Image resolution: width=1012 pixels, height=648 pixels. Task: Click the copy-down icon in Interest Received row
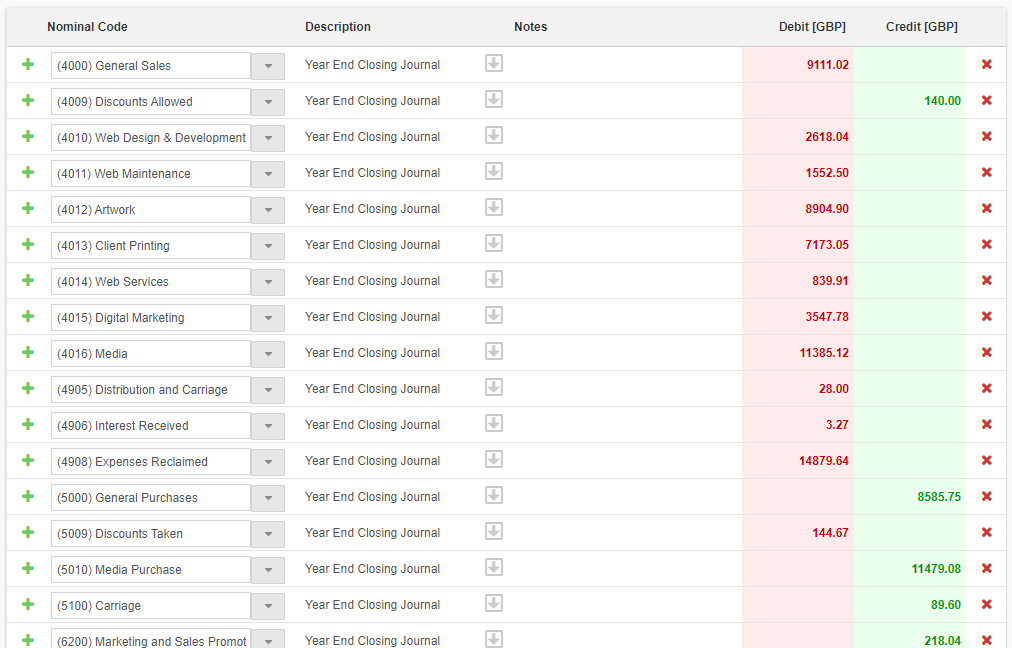pyautogui.click(x=494, y=424)
